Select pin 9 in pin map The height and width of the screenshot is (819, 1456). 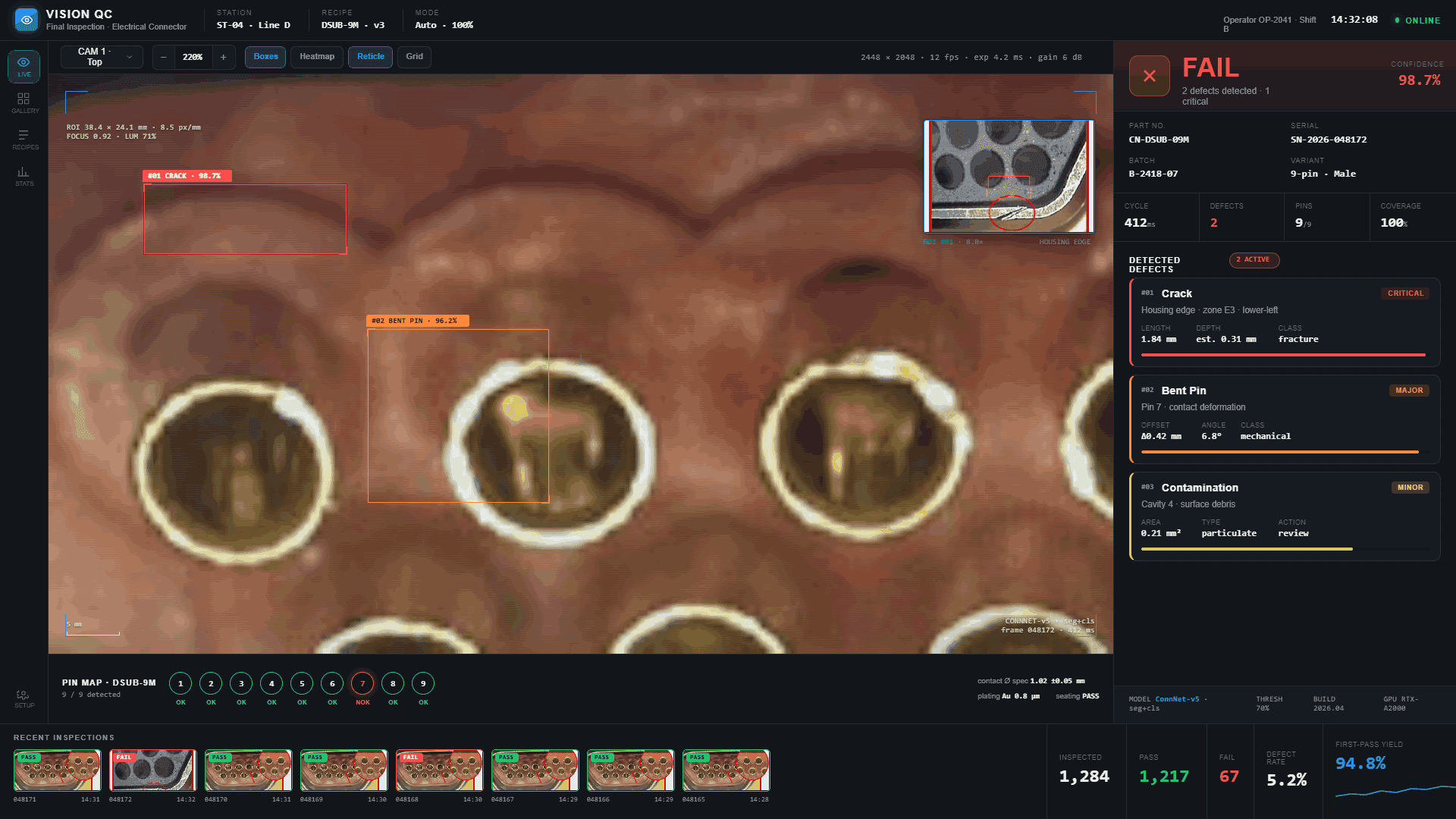coord(423,683)
